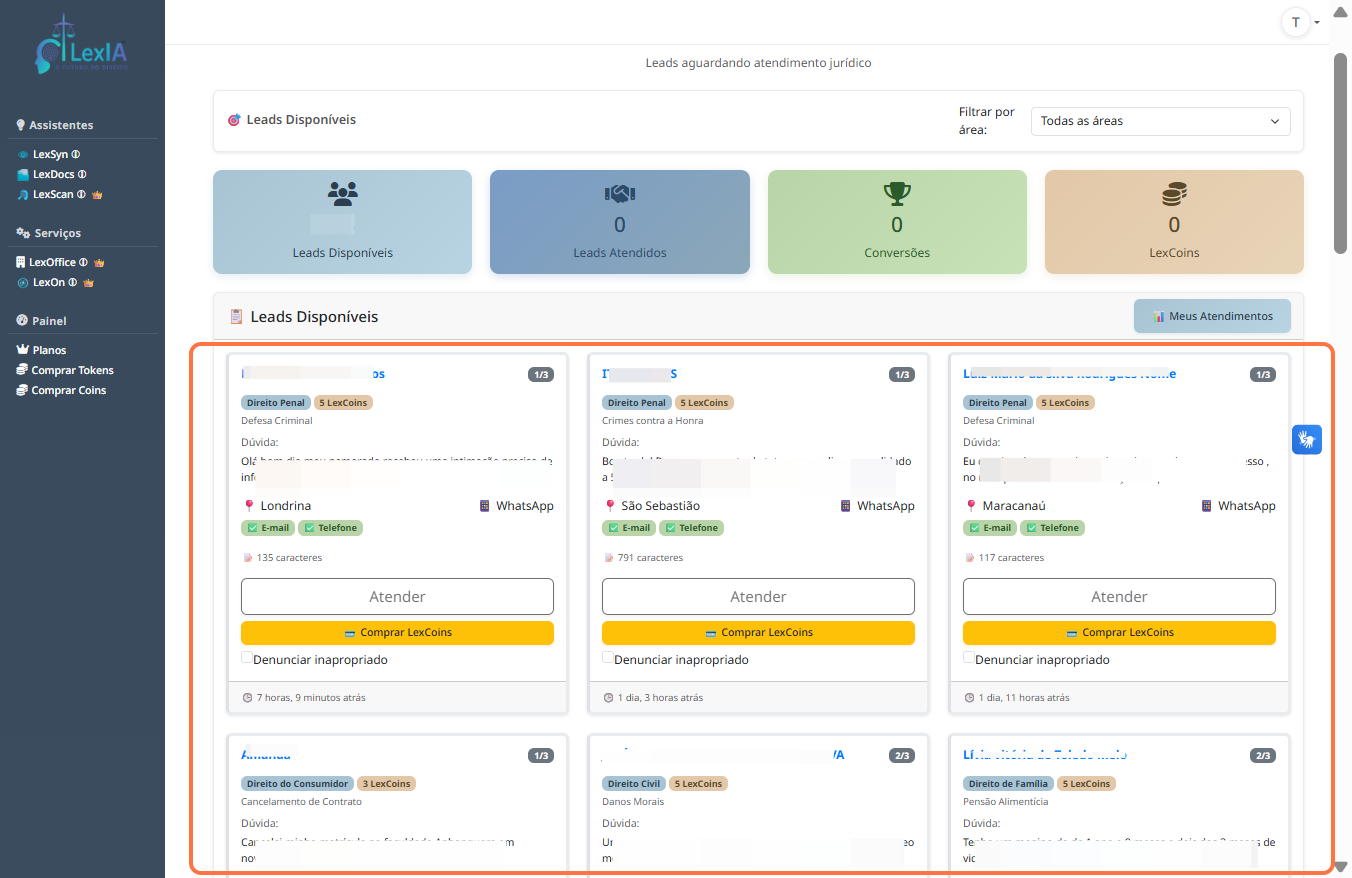The image size is (1352, 878).
Task: Open the Todas as áreas filter dropdown
Action: 1160,121
